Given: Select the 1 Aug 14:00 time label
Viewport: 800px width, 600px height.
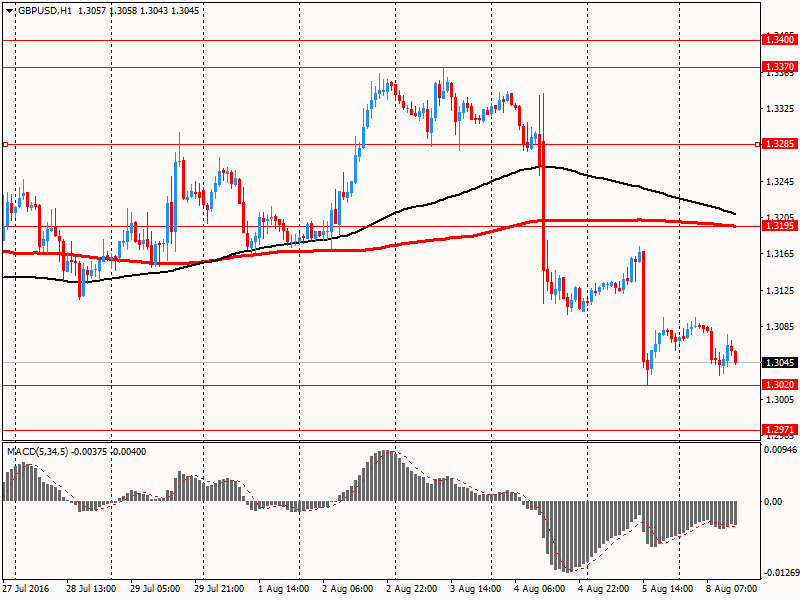Looking at the screenshot, I should [283, 589].
